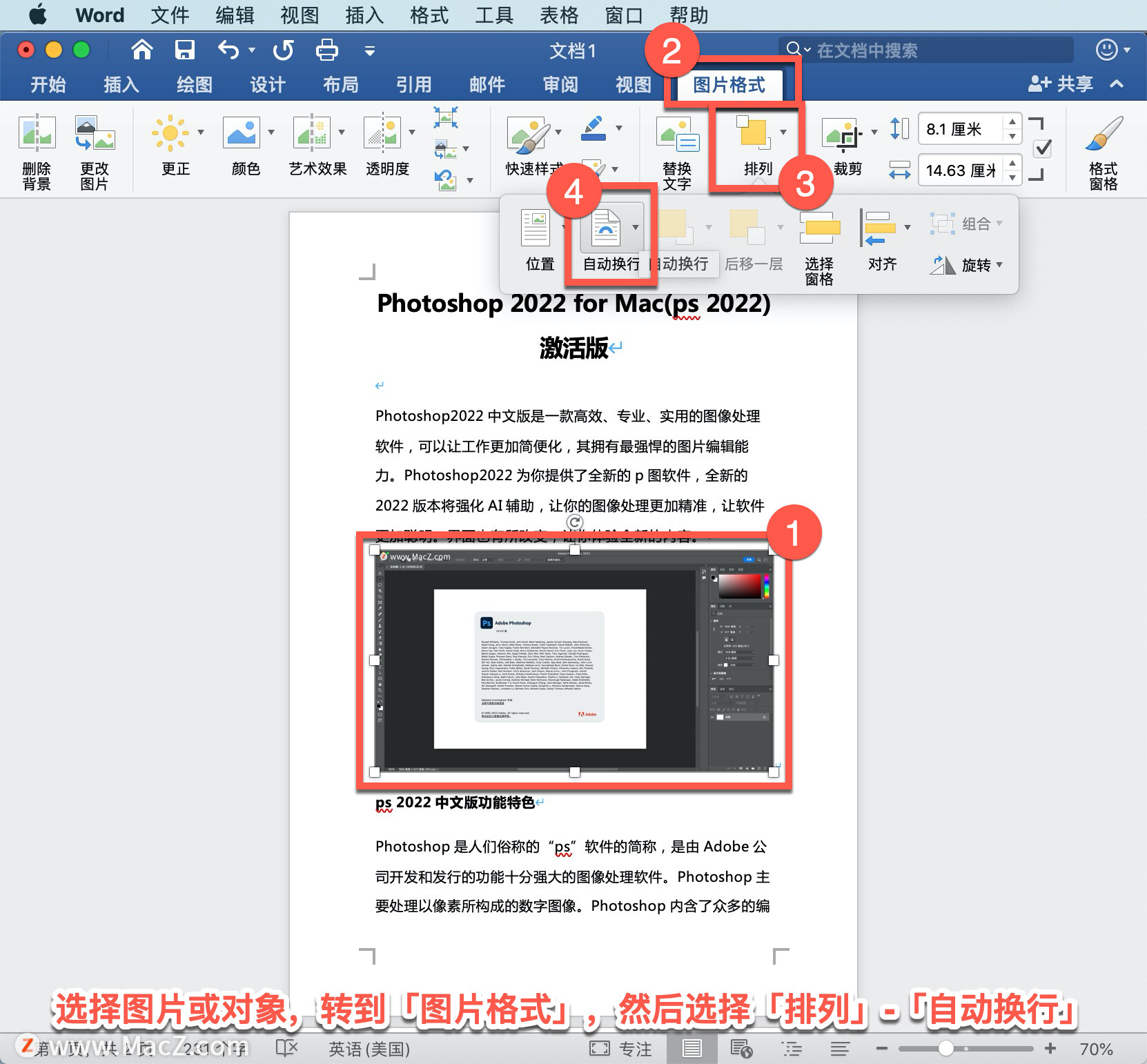Click height field showing 8.1 厘米

coord(961,129)
